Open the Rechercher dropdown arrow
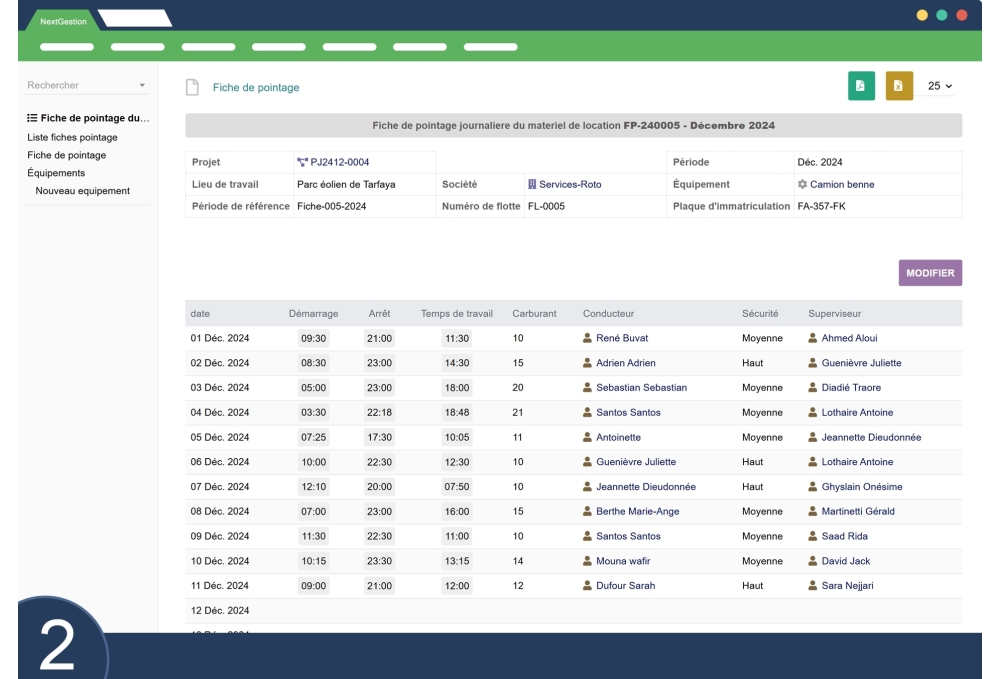This screenshot has width=1000, height=679. pos(140,85)
